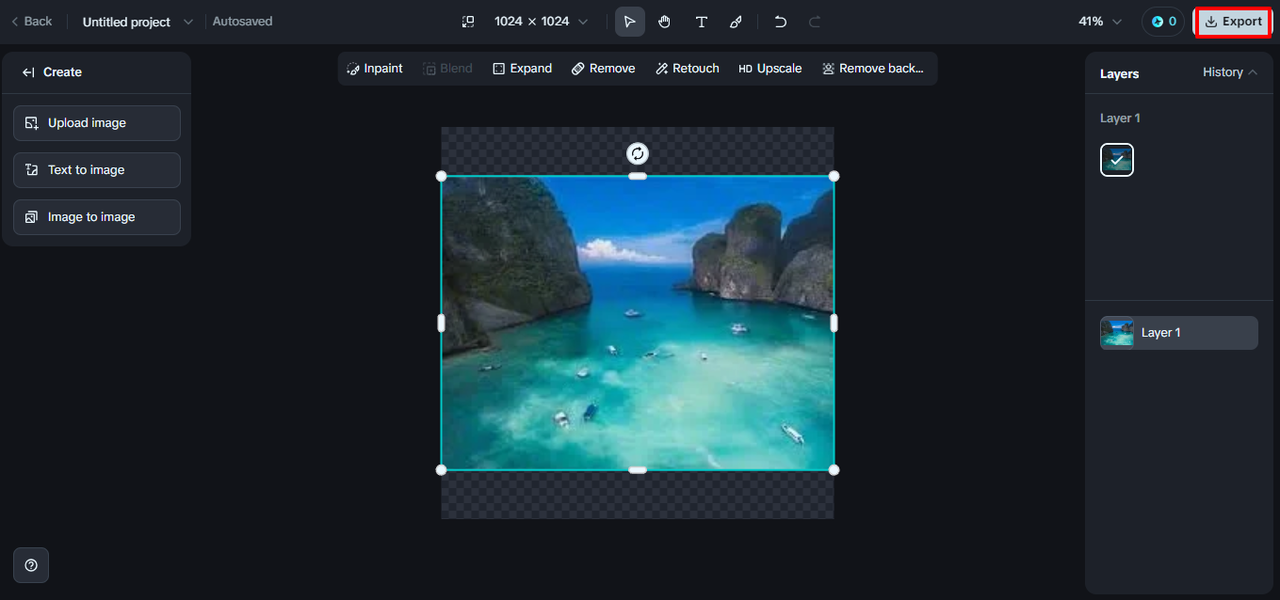Go Back to previous page
Viewport: 1280px width, 600px height.
[31, 21]
